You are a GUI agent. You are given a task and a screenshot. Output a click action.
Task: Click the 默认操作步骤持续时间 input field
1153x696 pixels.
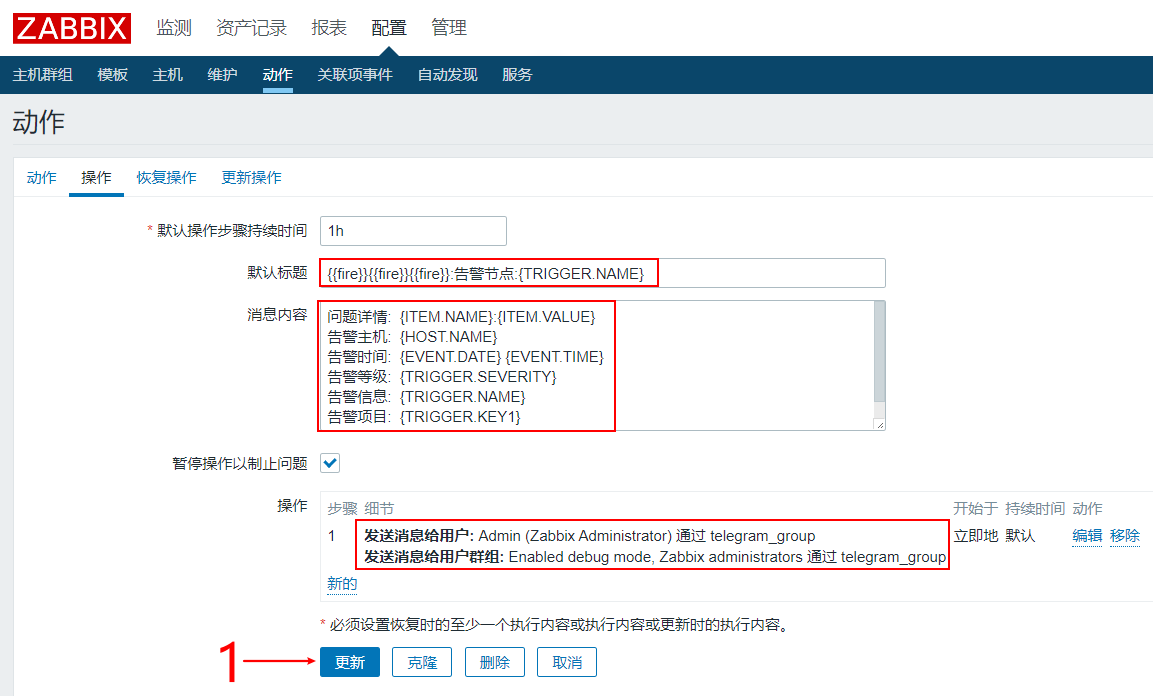pos(413,231)
